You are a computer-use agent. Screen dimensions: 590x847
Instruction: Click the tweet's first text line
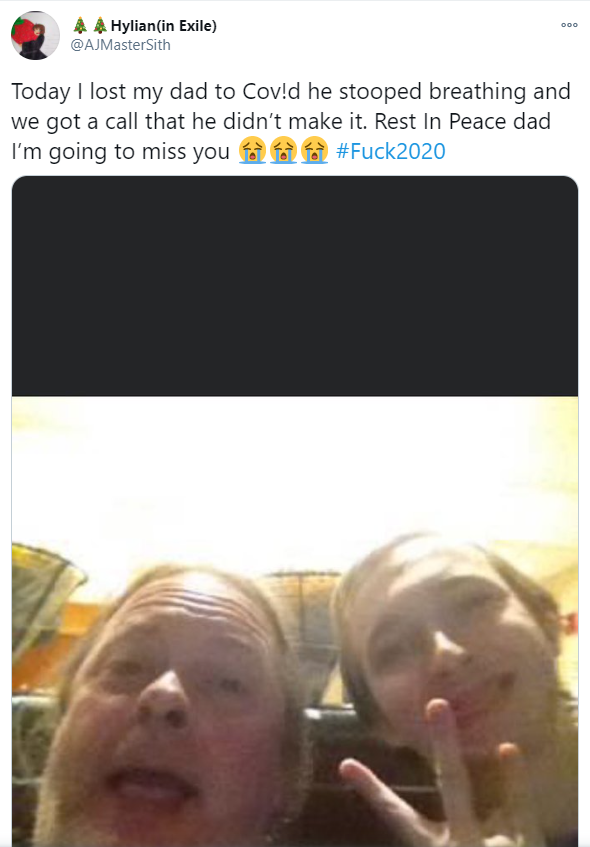[x=291, y=91]
